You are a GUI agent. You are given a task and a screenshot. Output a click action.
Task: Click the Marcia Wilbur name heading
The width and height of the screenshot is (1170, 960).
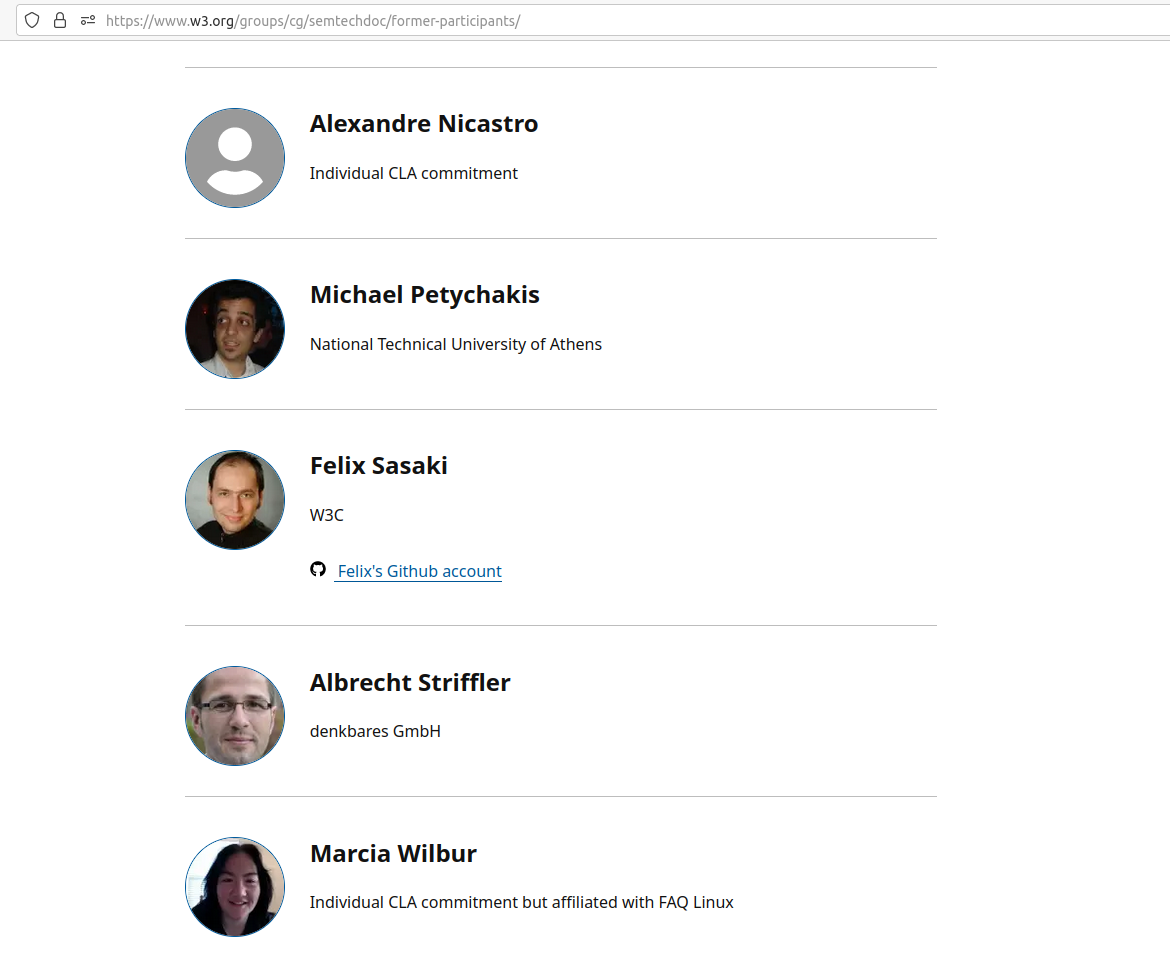coord(393,854)
